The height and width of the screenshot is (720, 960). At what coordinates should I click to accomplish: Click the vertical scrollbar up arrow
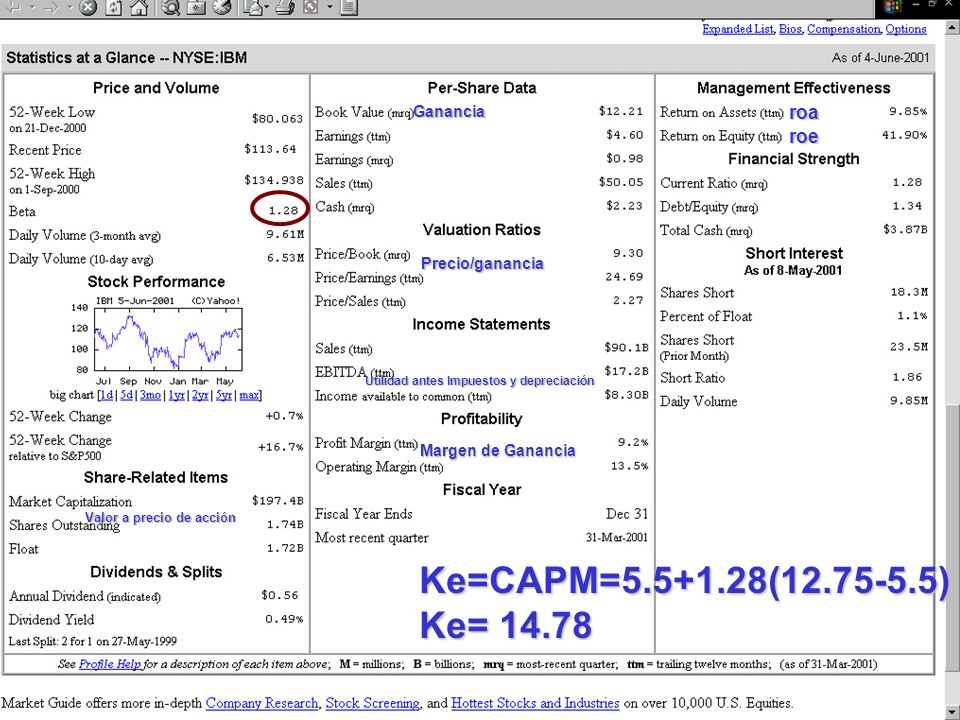[x=952, y=29]
